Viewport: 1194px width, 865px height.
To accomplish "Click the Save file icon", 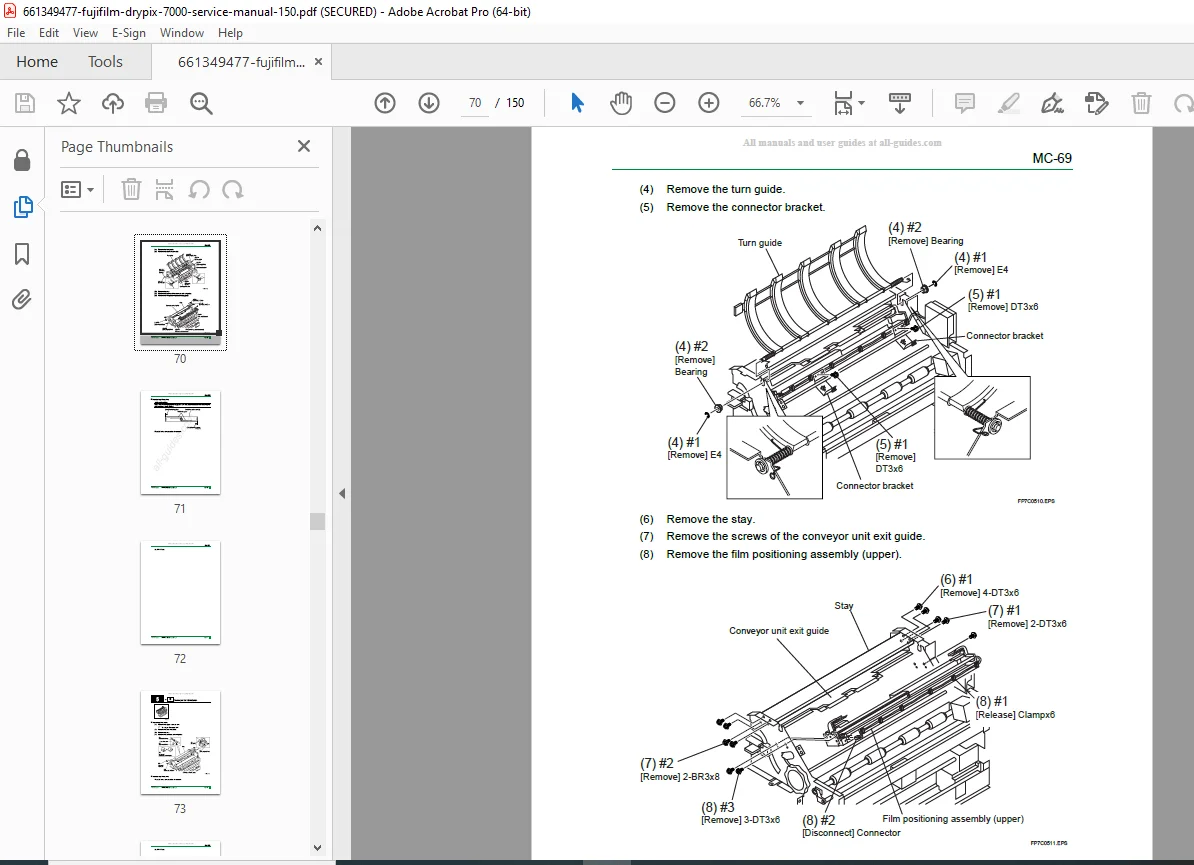I will tap(25, 103).
